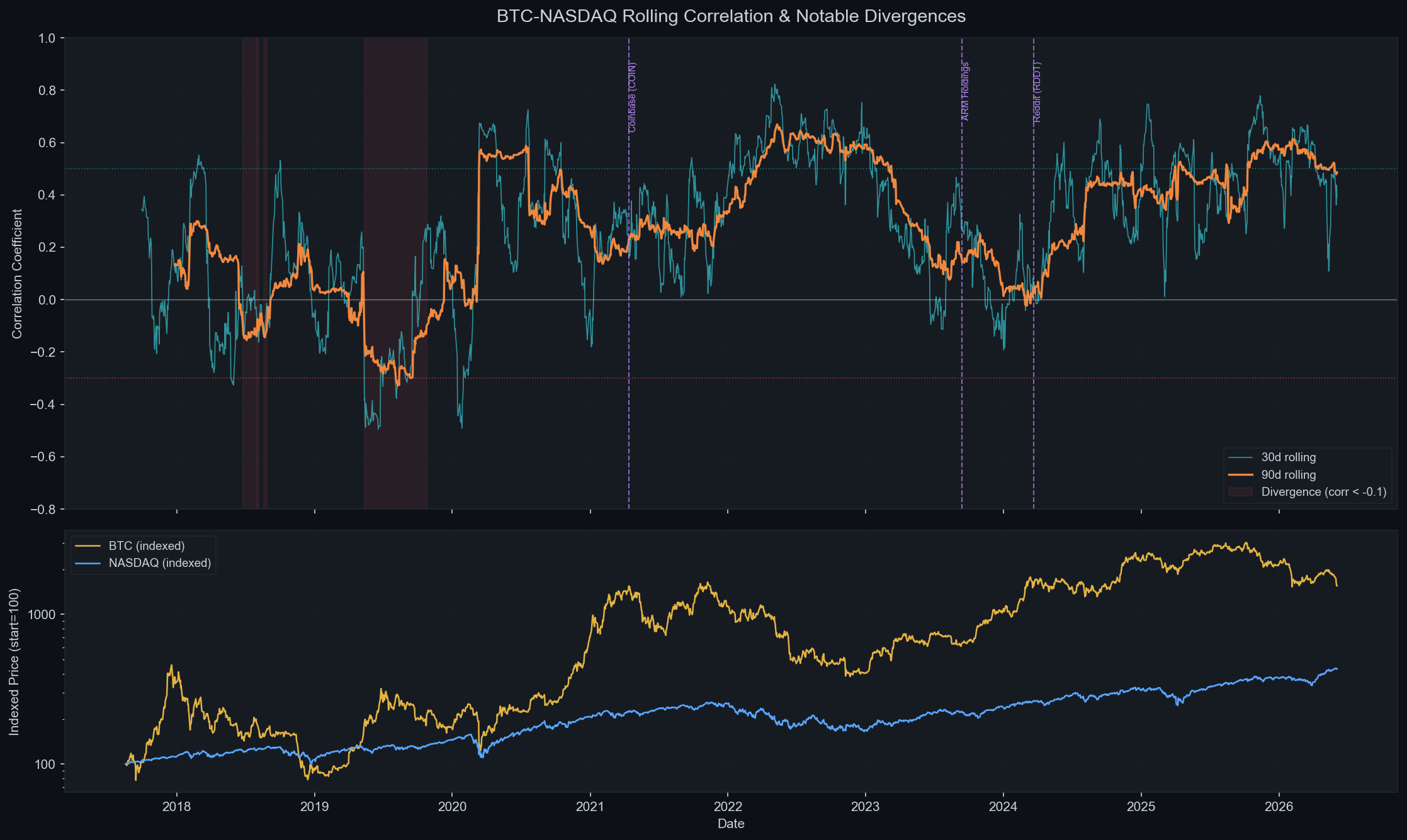Click the 2022 x-axis tick label
Viewport: 1407px width, 840px height.
pos(728,807)
